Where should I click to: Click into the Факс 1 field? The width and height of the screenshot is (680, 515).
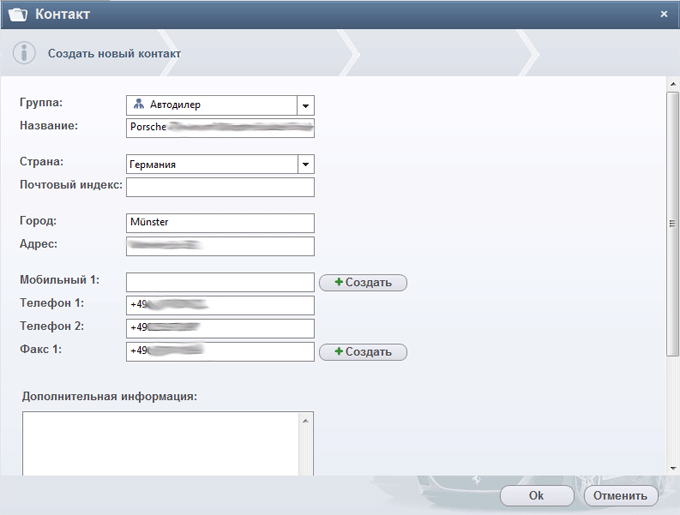(x=220, y=352)
